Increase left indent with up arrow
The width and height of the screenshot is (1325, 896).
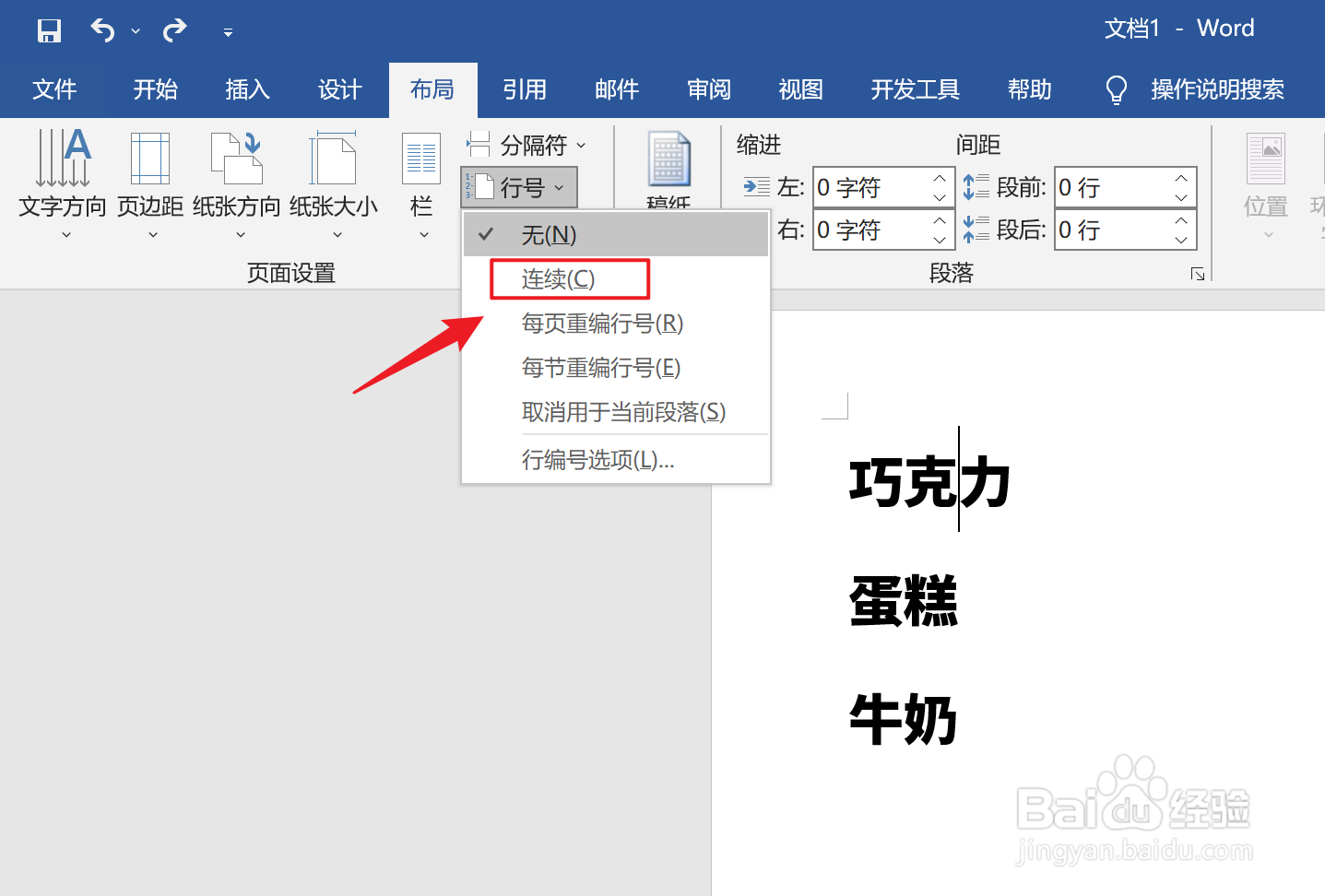pos(940,178)
